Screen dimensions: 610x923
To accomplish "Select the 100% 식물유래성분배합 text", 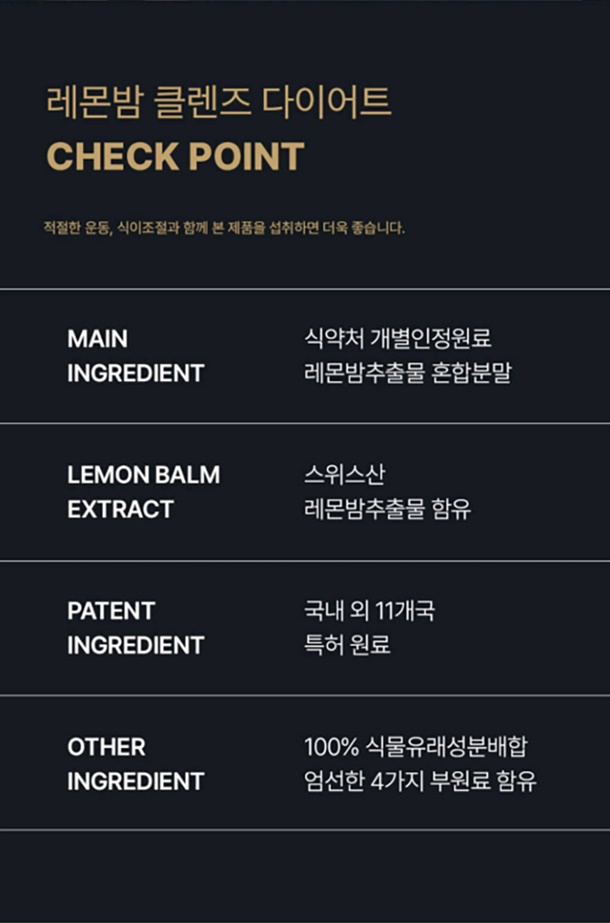I will [x=415, y=746].
